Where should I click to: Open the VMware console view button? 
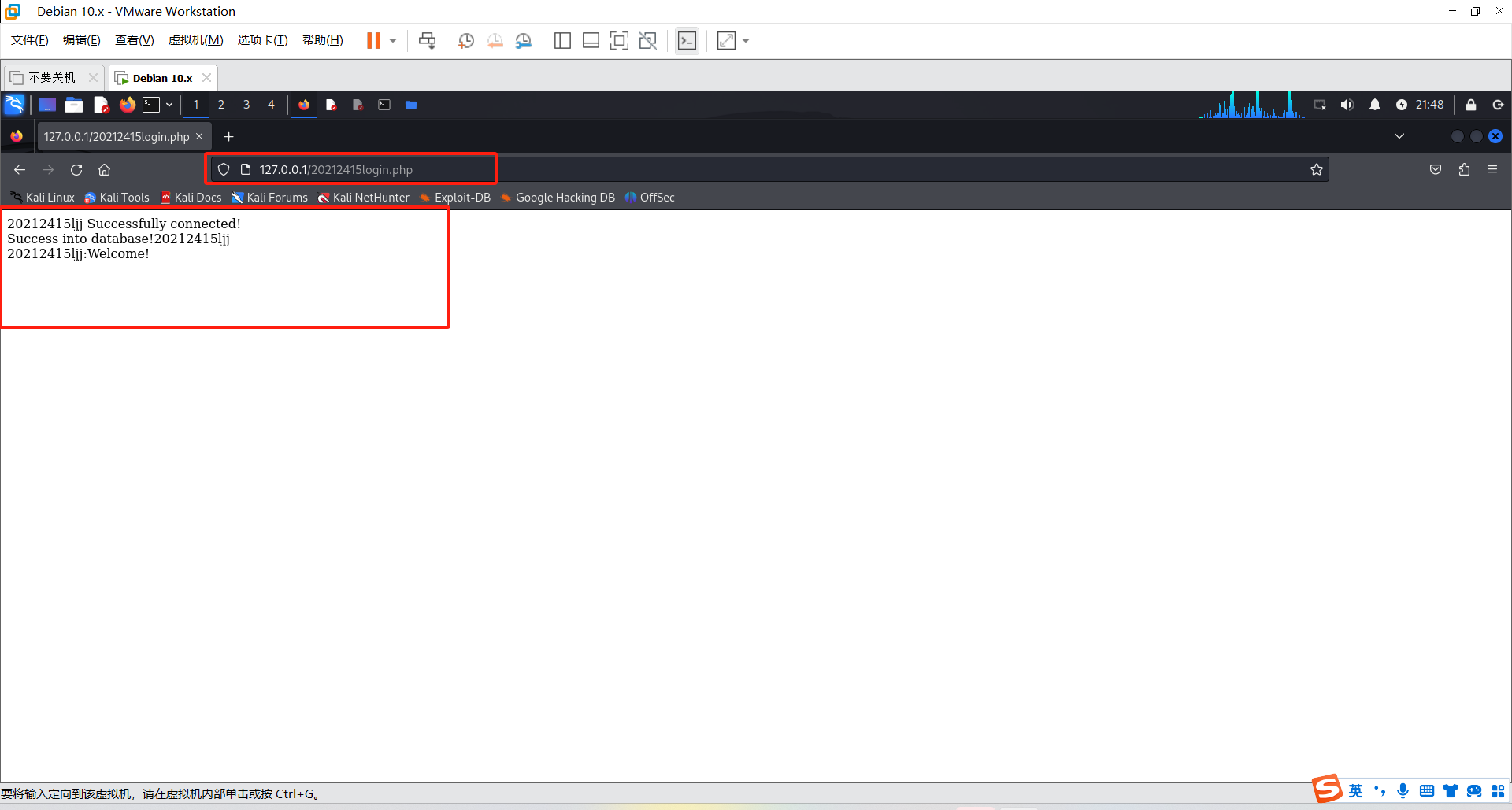[687, 41]
